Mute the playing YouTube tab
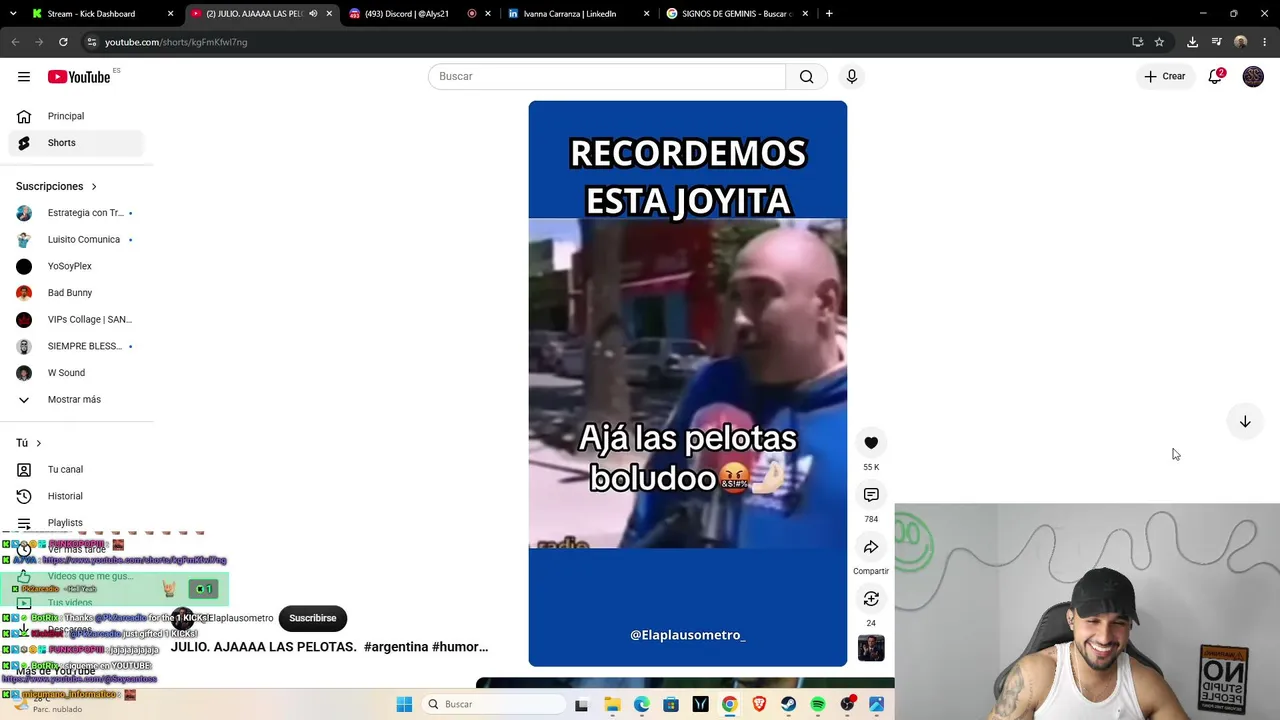1280x720 pixels. pyautogui.click(x=313, y=14)
